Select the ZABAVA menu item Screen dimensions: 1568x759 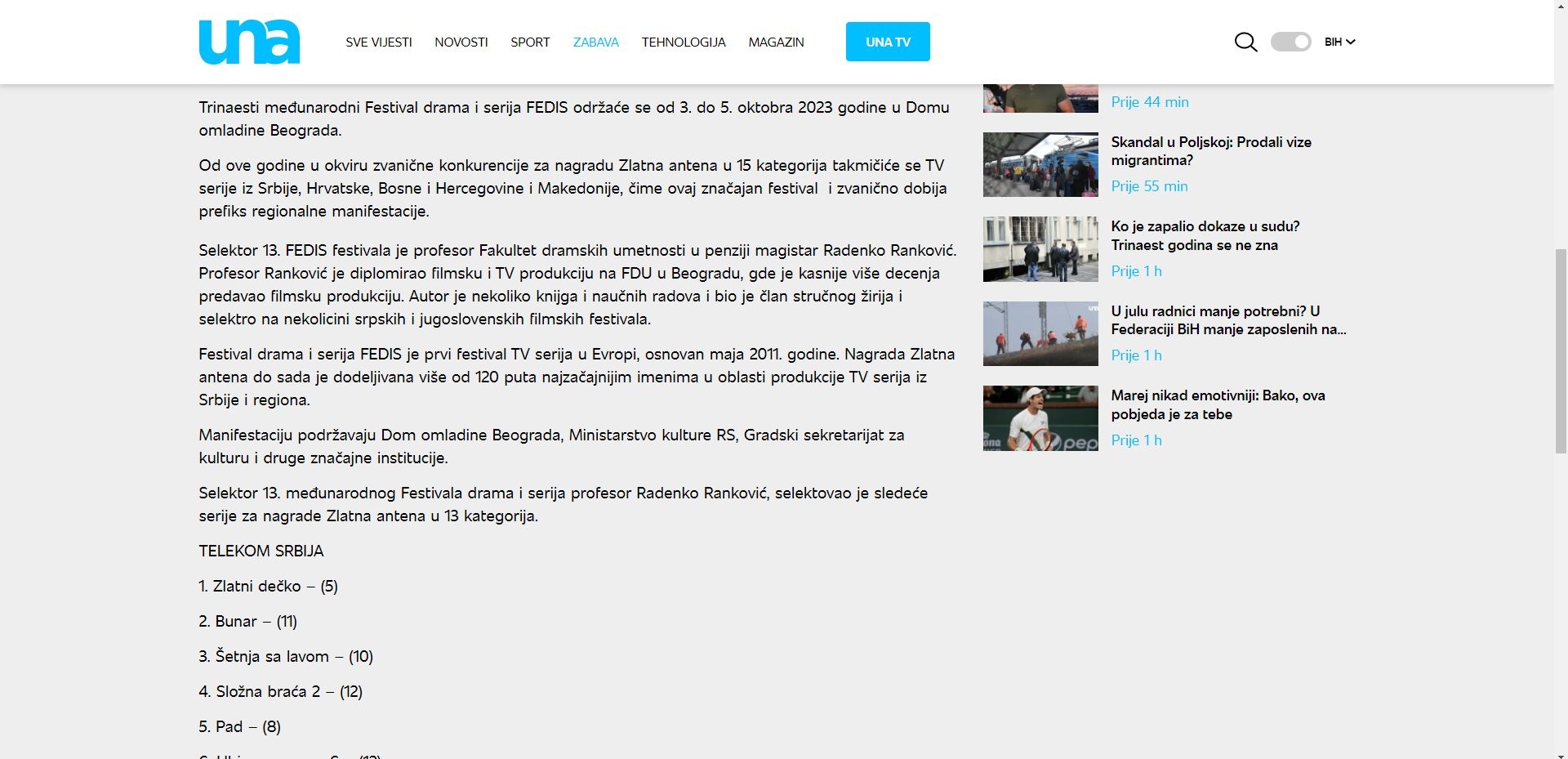coord(595,42)
